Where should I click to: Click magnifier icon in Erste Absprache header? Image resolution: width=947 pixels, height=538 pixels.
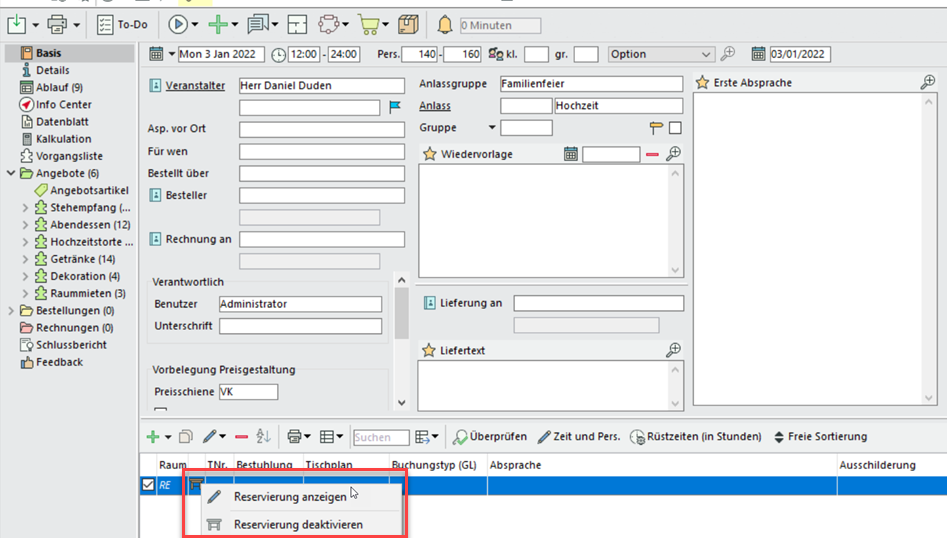pos(927,83)
